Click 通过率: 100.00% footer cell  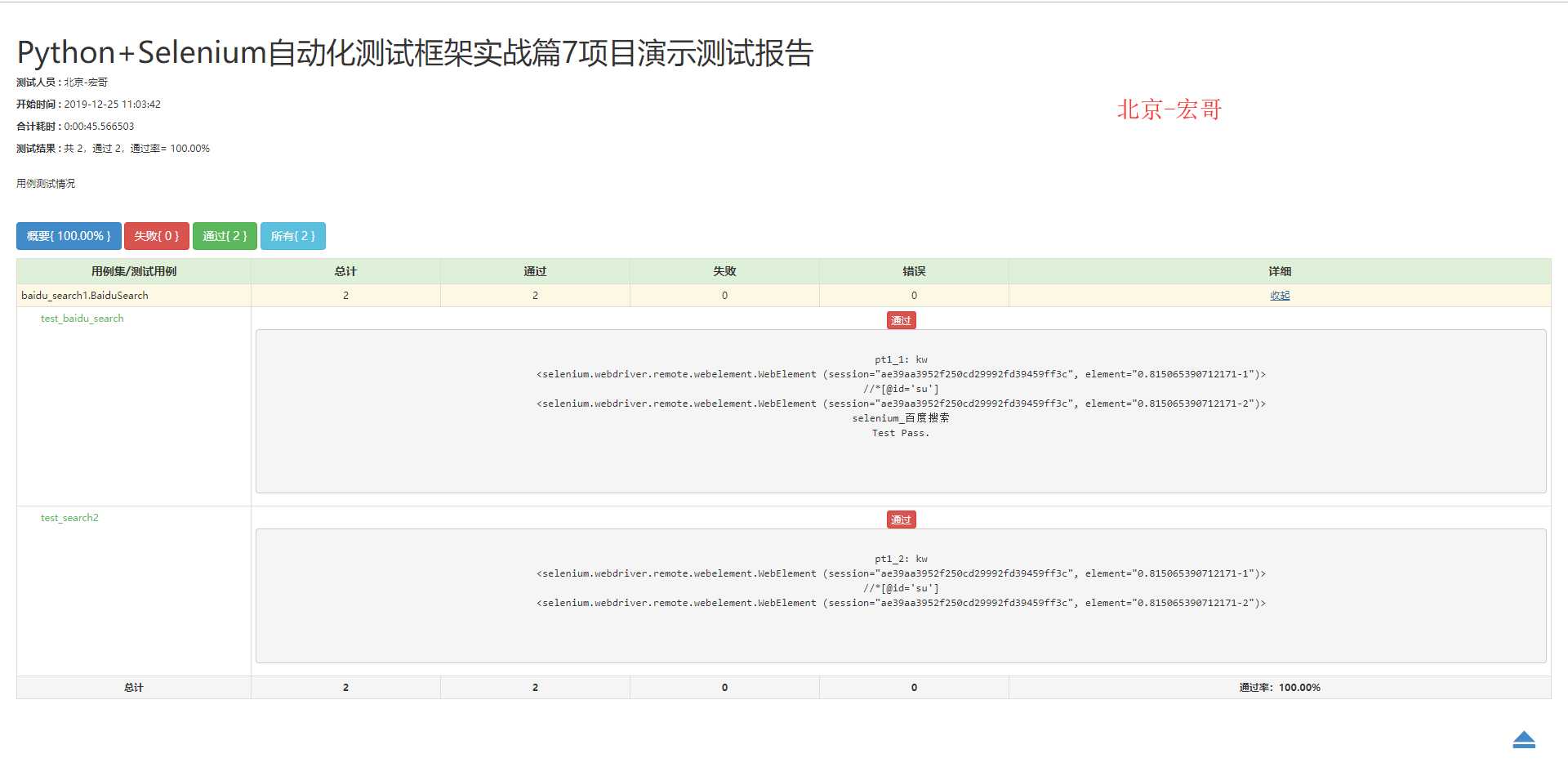click(x=1280, y=688)
